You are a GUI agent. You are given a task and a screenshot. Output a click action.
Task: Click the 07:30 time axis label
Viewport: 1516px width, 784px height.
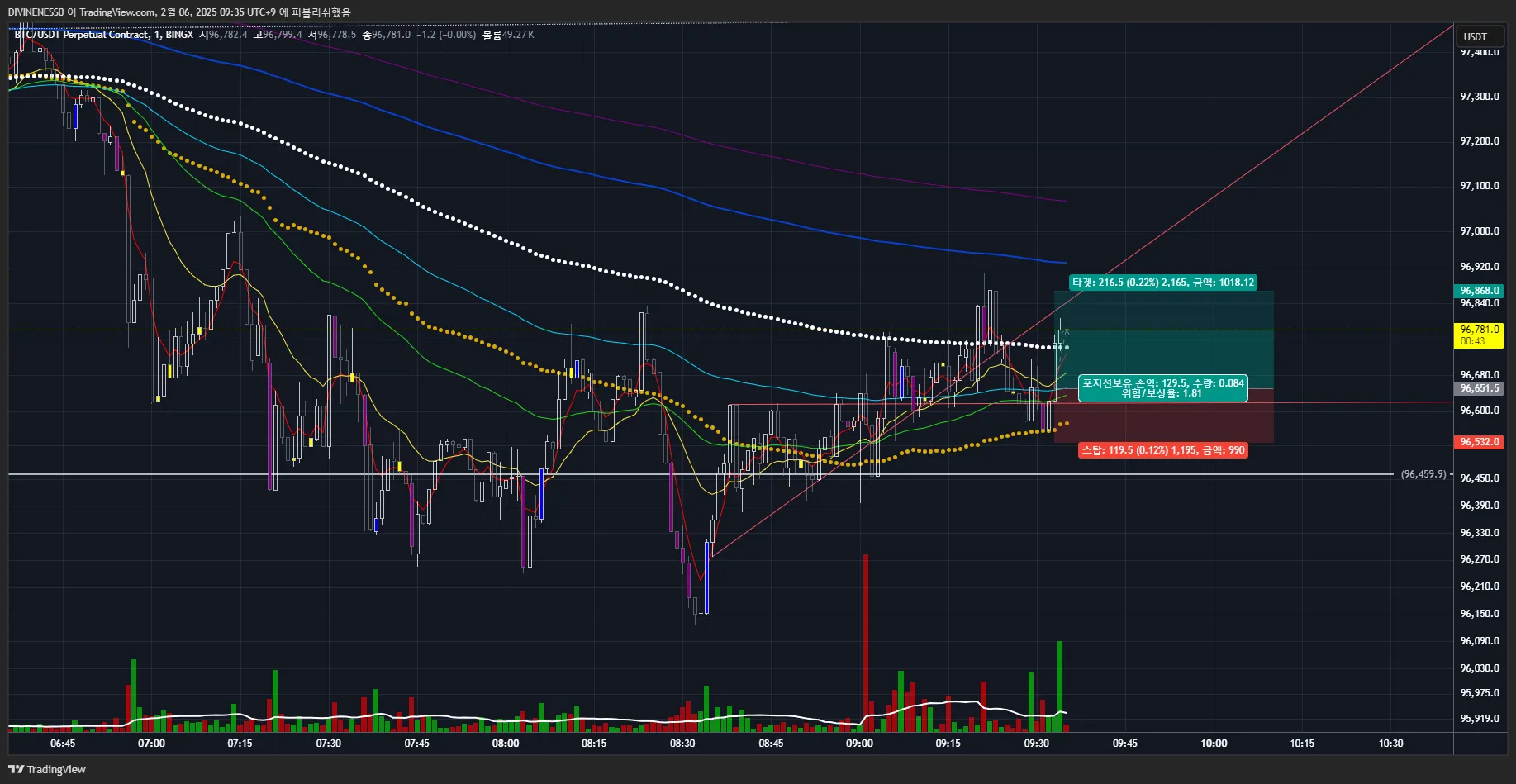[328, 744]
